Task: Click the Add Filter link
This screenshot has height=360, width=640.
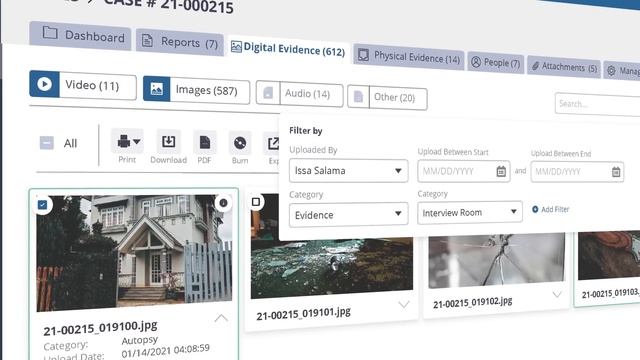Action: point(551,209)
